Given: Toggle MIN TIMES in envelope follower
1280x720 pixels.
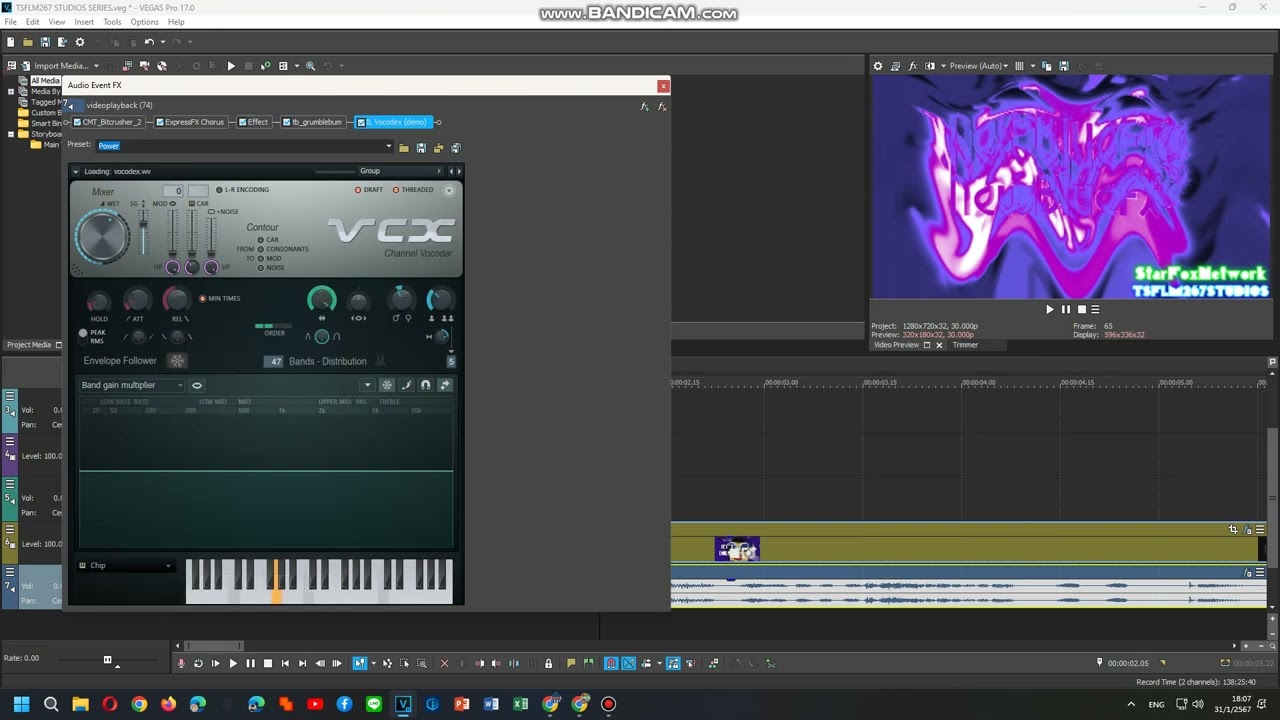Looking at the screenshot, I should coord(220,298).
